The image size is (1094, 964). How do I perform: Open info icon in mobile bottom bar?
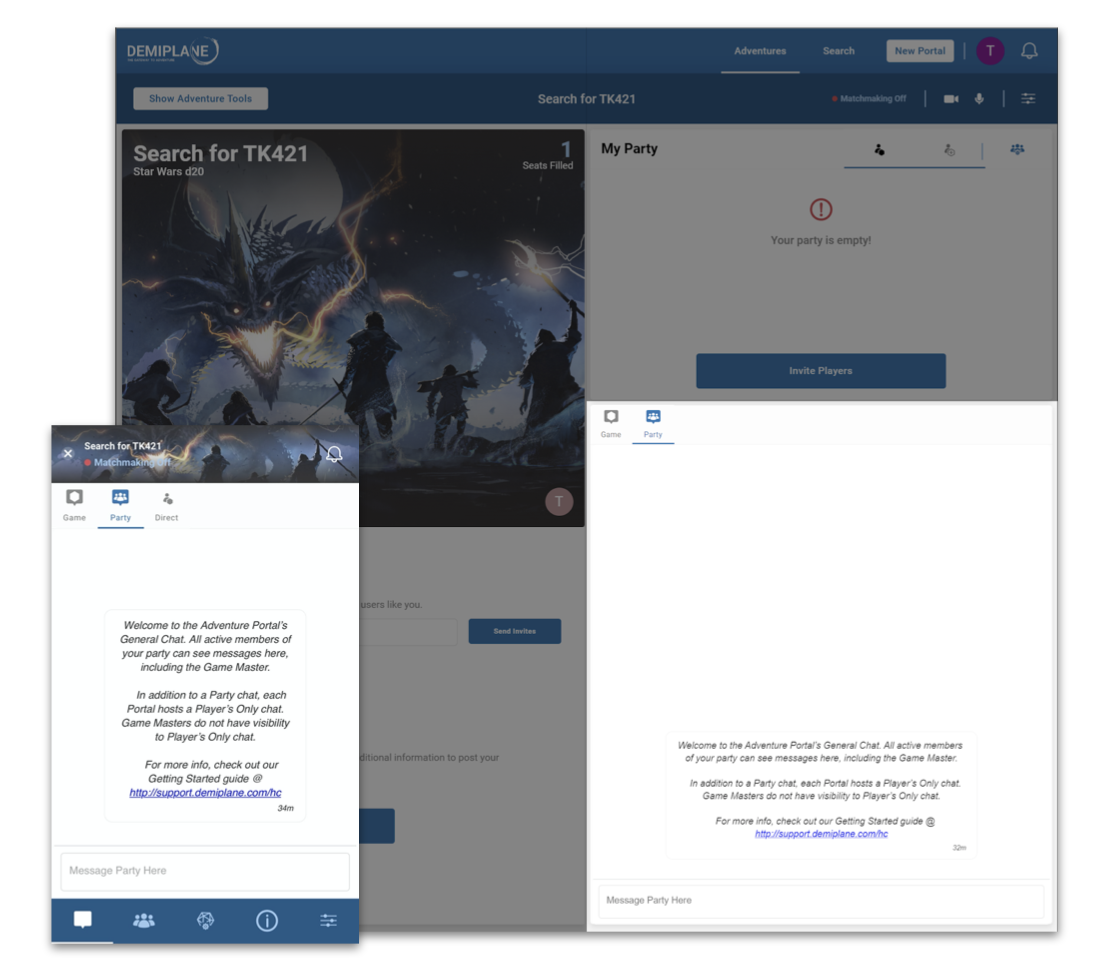click(267, 921)
